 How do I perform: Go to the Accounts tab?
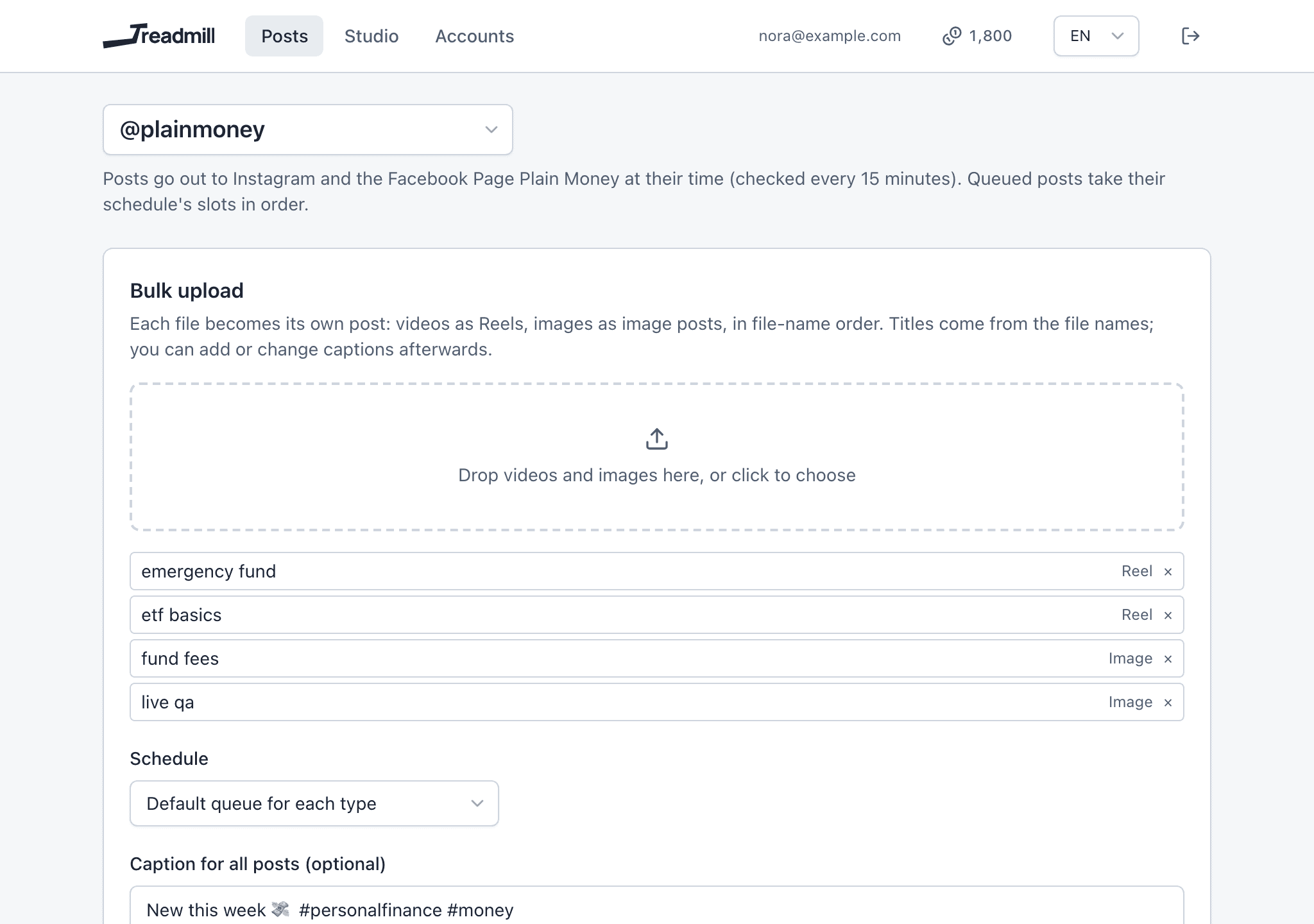click(x=475, y=36)
